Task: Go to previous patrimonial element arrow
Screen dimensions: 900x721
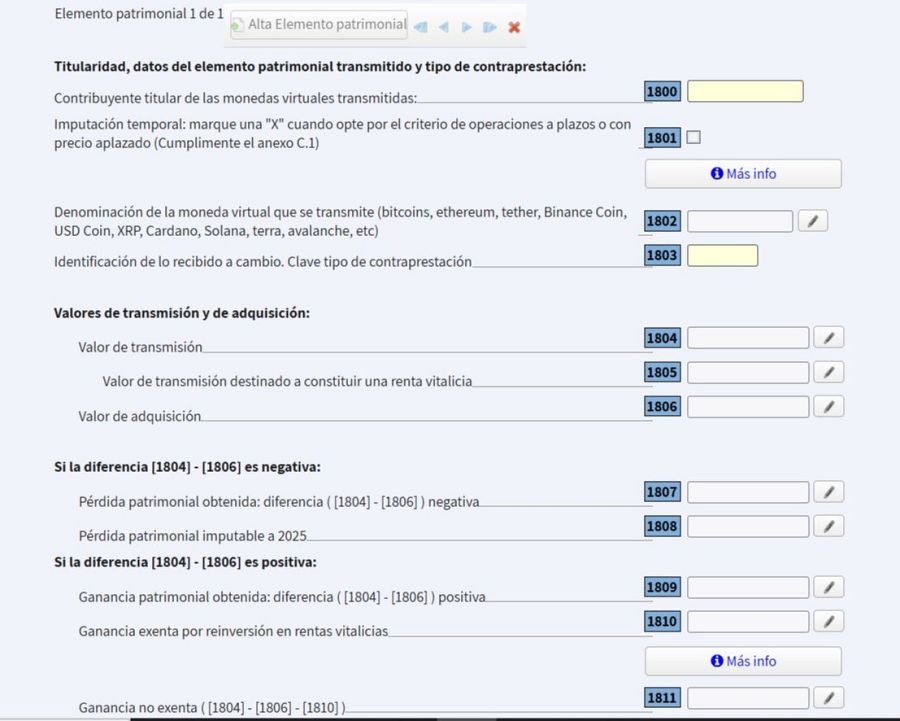Action: tap(443, 27)
